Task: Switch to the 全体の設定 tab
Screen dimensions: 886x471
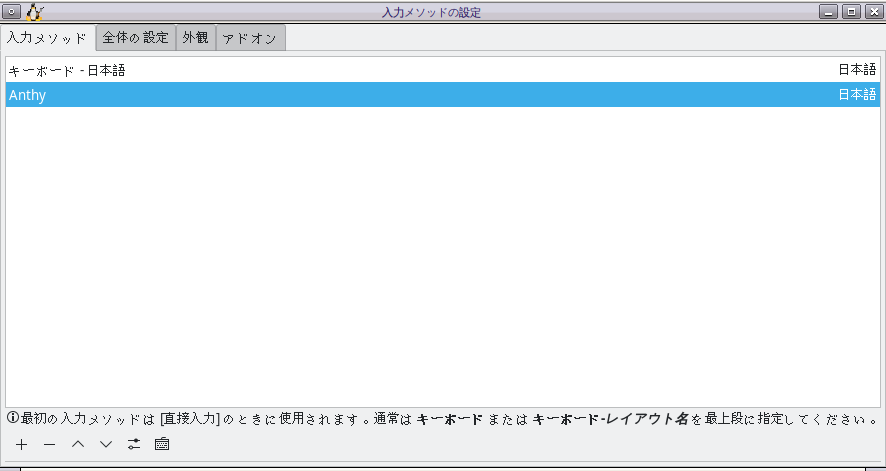Action: [136, 38]
